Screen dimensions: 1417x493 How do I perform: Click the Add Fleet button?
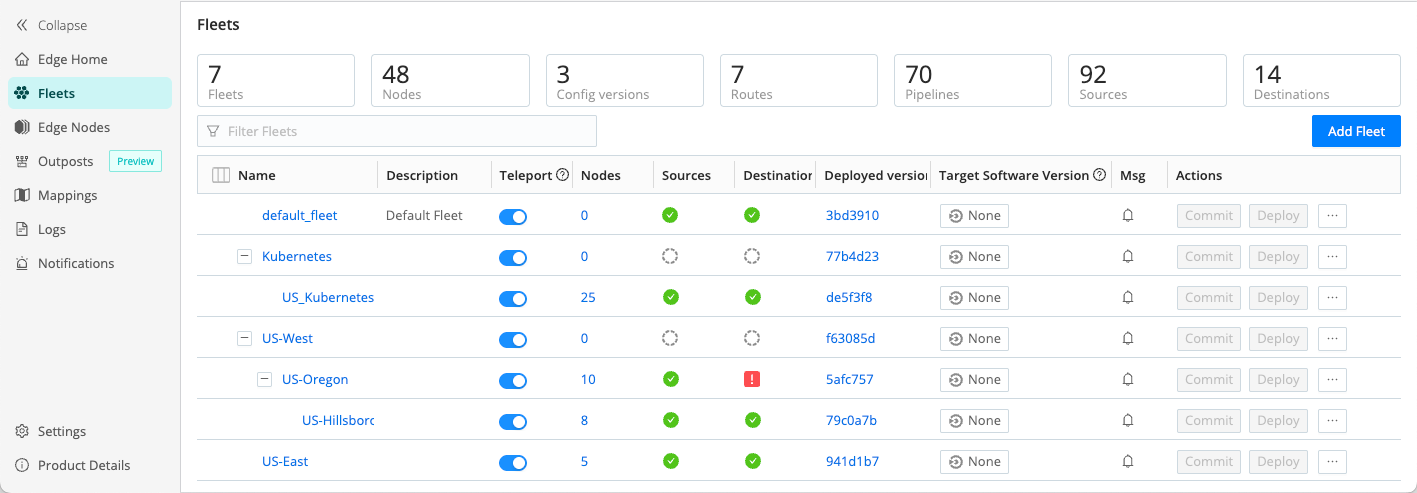pyautogui.click(x=1355, y=131)
